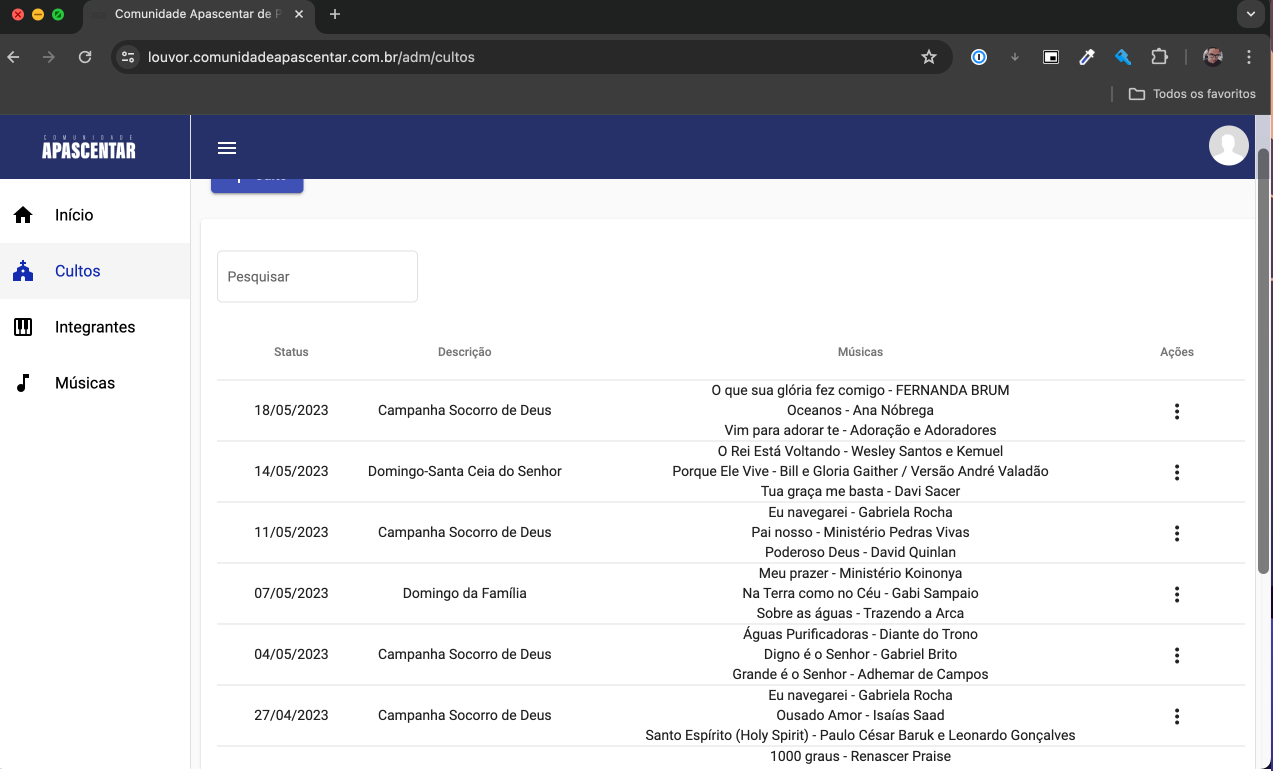Click date 04/05/2023

click(291, 654)
